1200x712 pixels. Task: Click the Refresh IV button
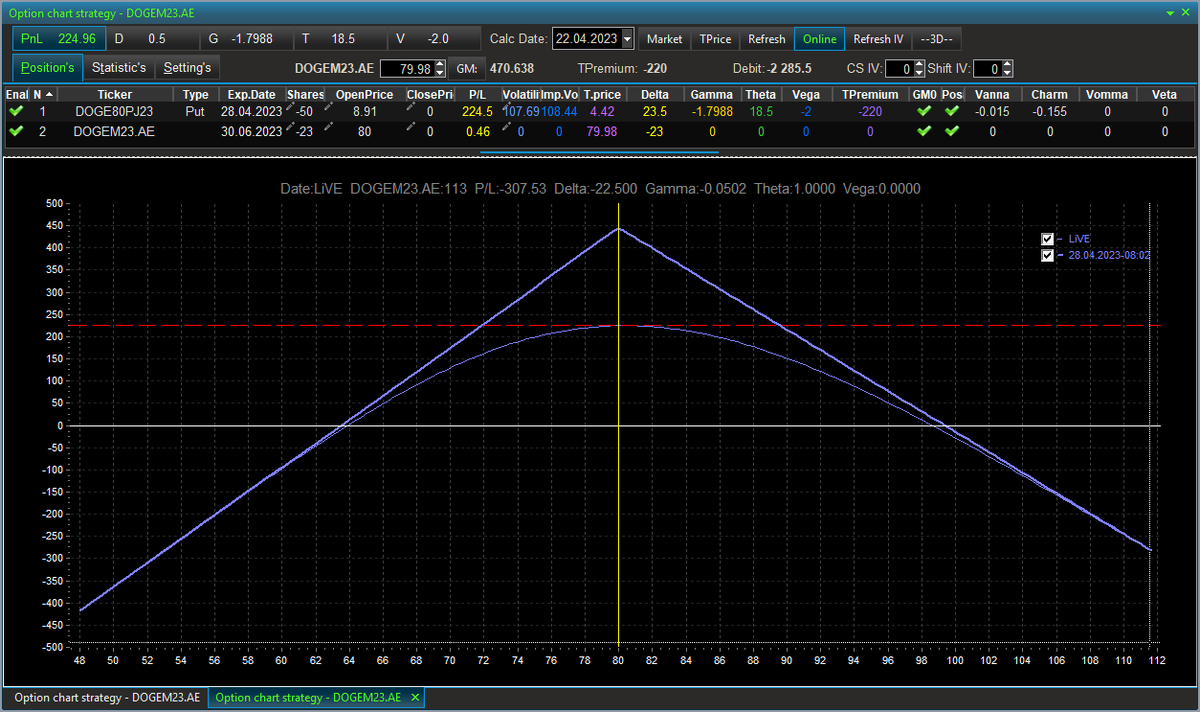click(x=878, y=39)
